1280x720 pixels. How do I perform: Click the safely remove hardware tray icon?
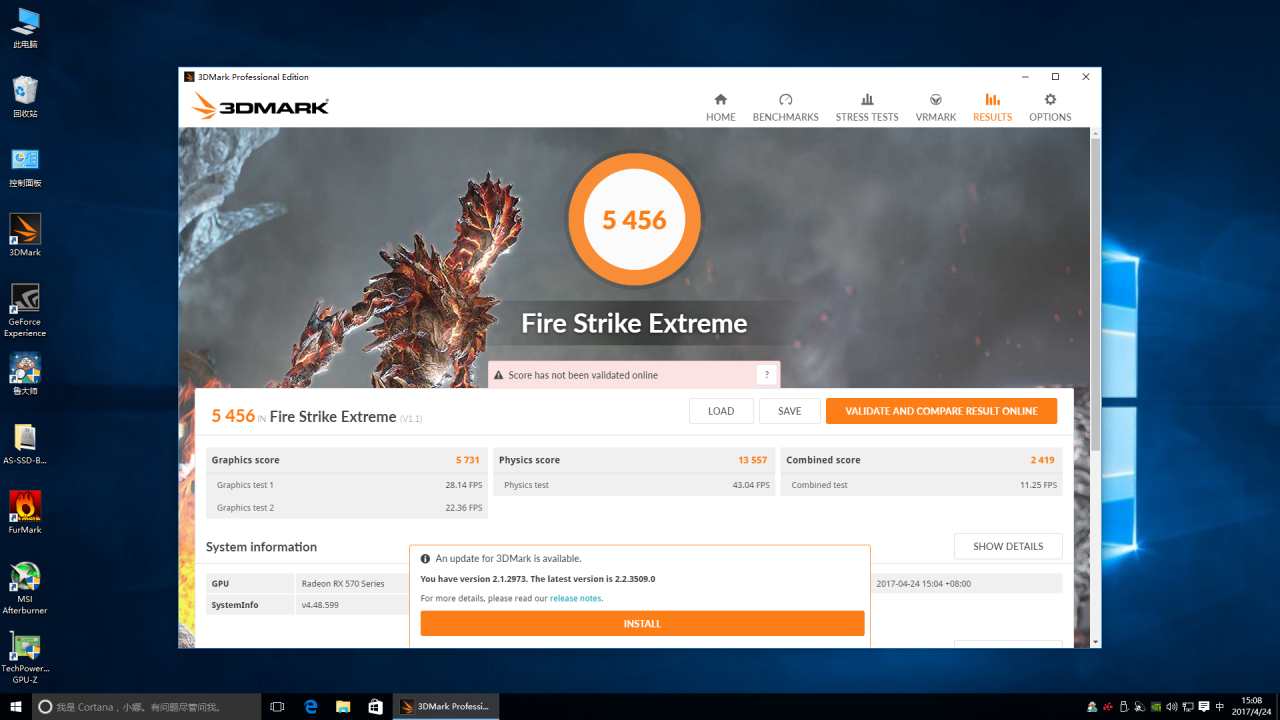(x=1124, y=707)
